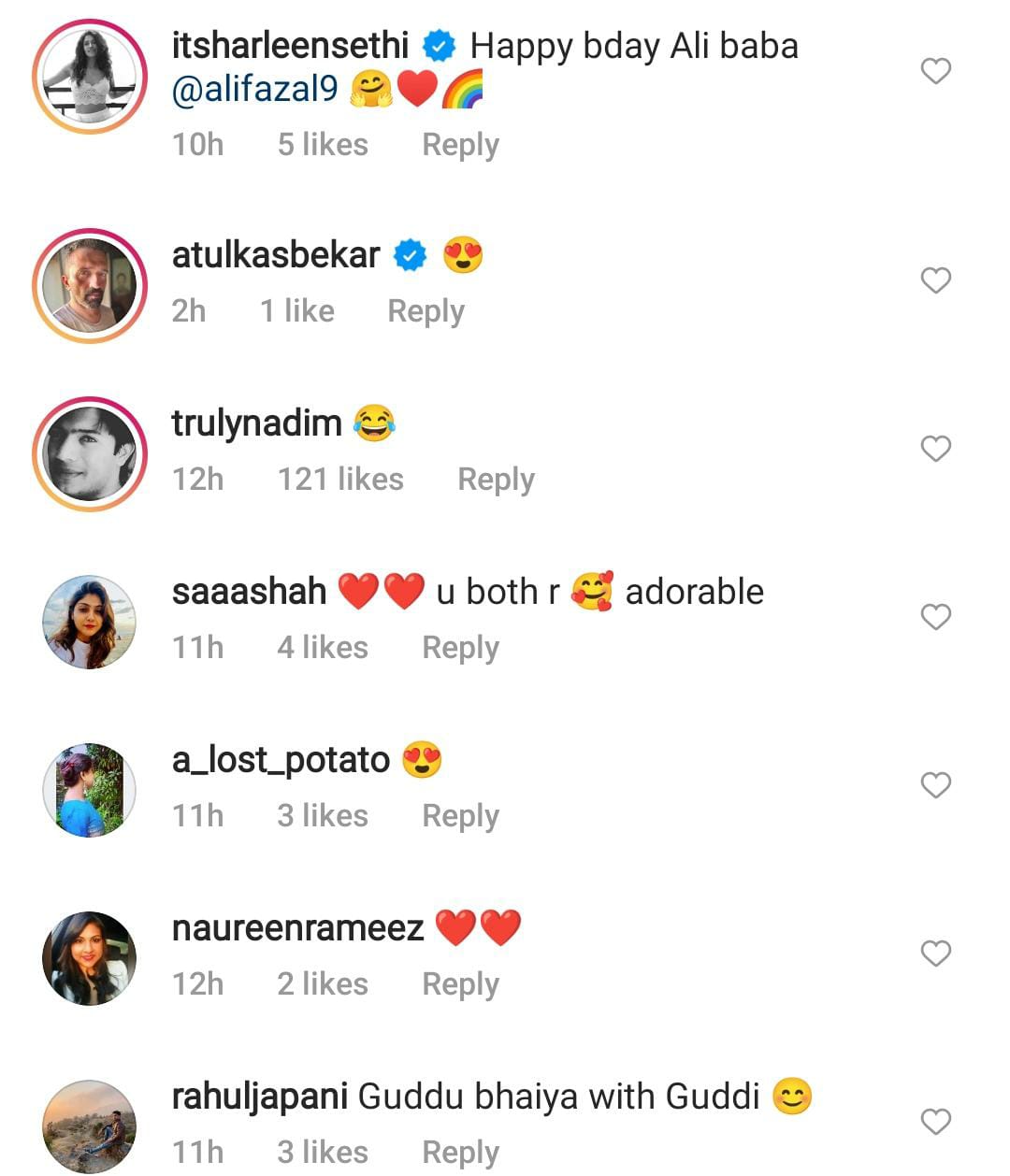Reply to rahuljapani's comment
Viewport: 1010px width, 1176px height.
pos(460,1153)
